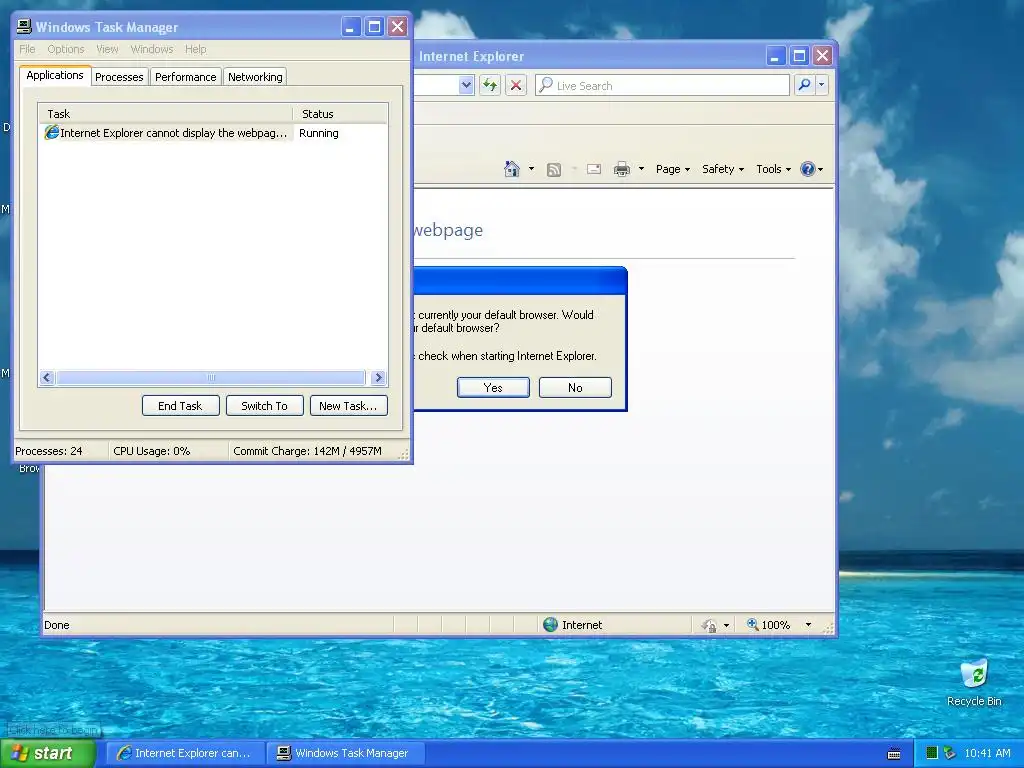Click the Internet zone globe in status bar
This screenshot has width=1024, height=768.
point(551,625)
